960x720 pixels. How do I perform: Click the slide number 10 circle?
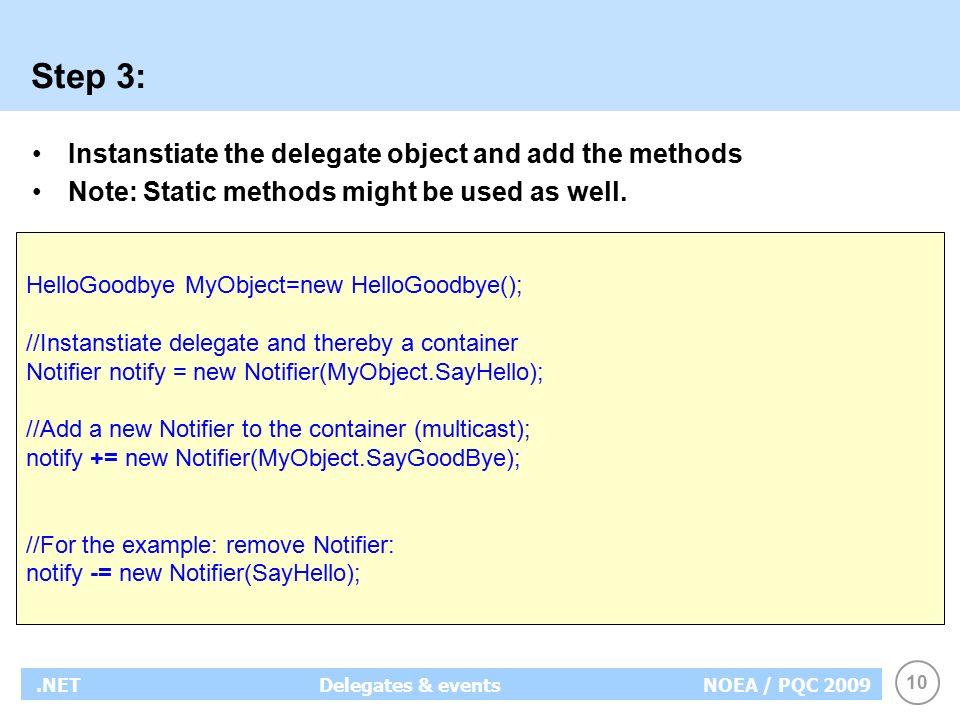pyautogui.click(x=917, y=683)
